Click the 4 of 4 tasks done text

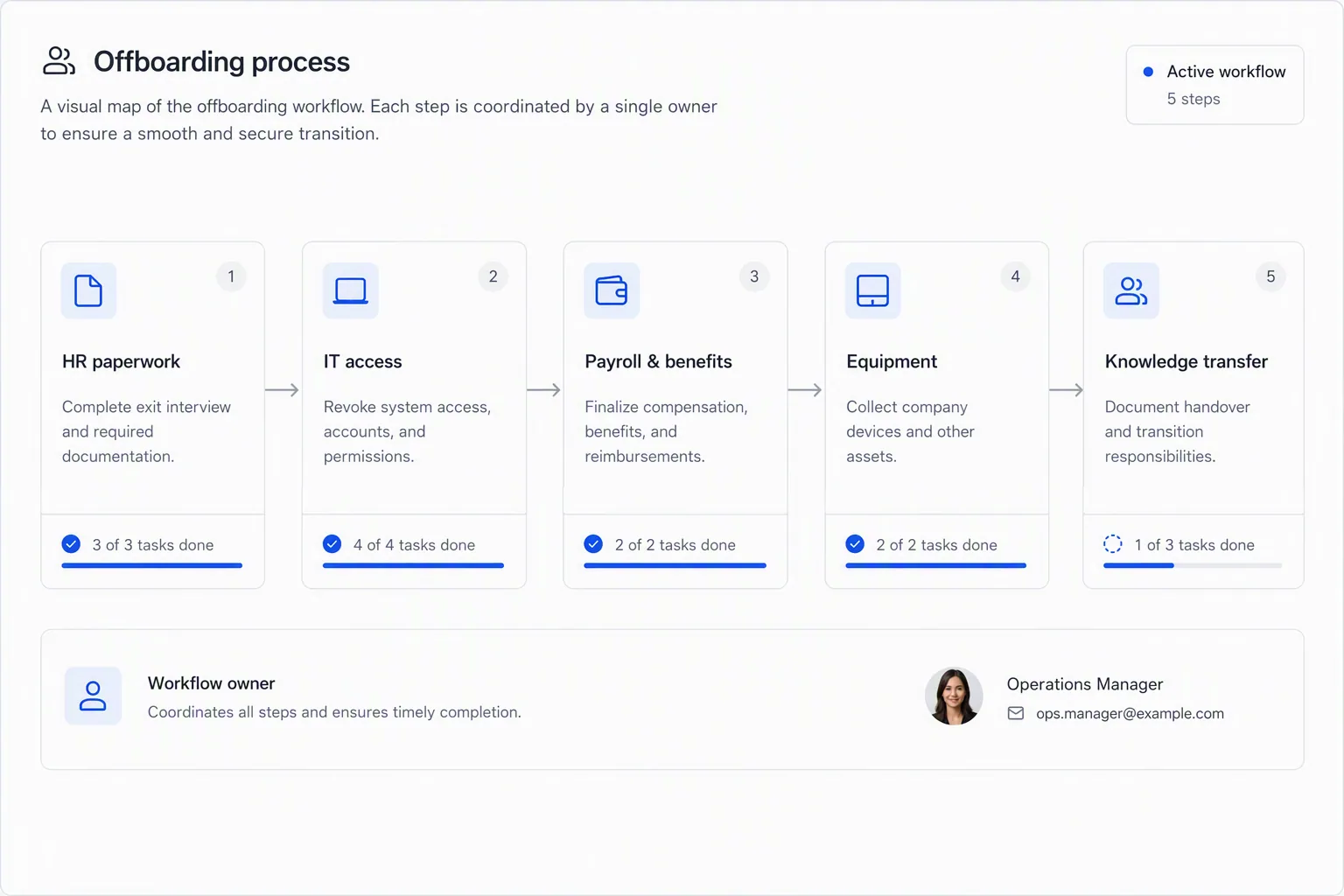click(x=414, y=545)
